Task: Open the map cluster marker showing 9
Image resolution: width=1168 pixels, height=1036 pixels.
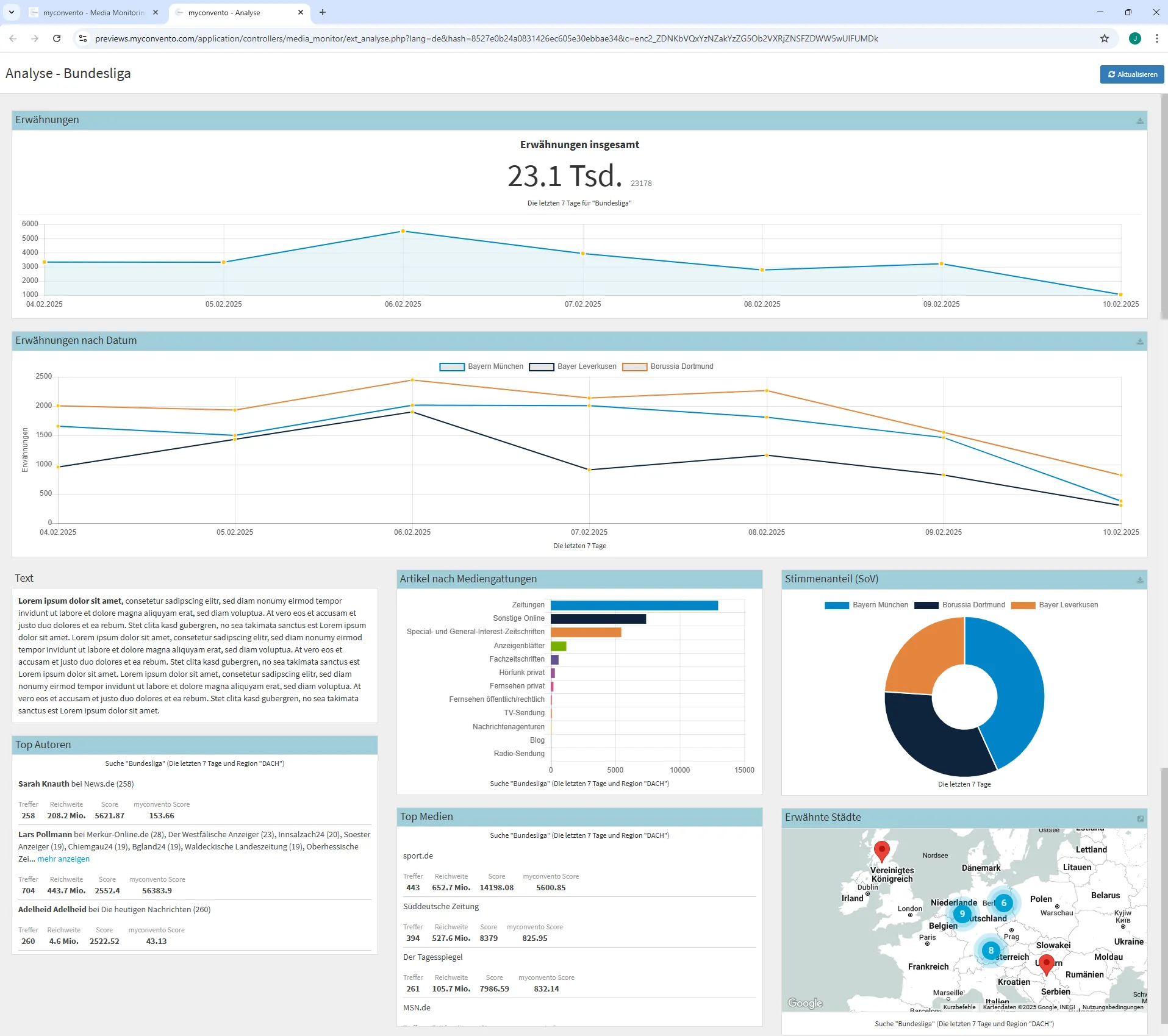Action: click(x=962, y=913)
